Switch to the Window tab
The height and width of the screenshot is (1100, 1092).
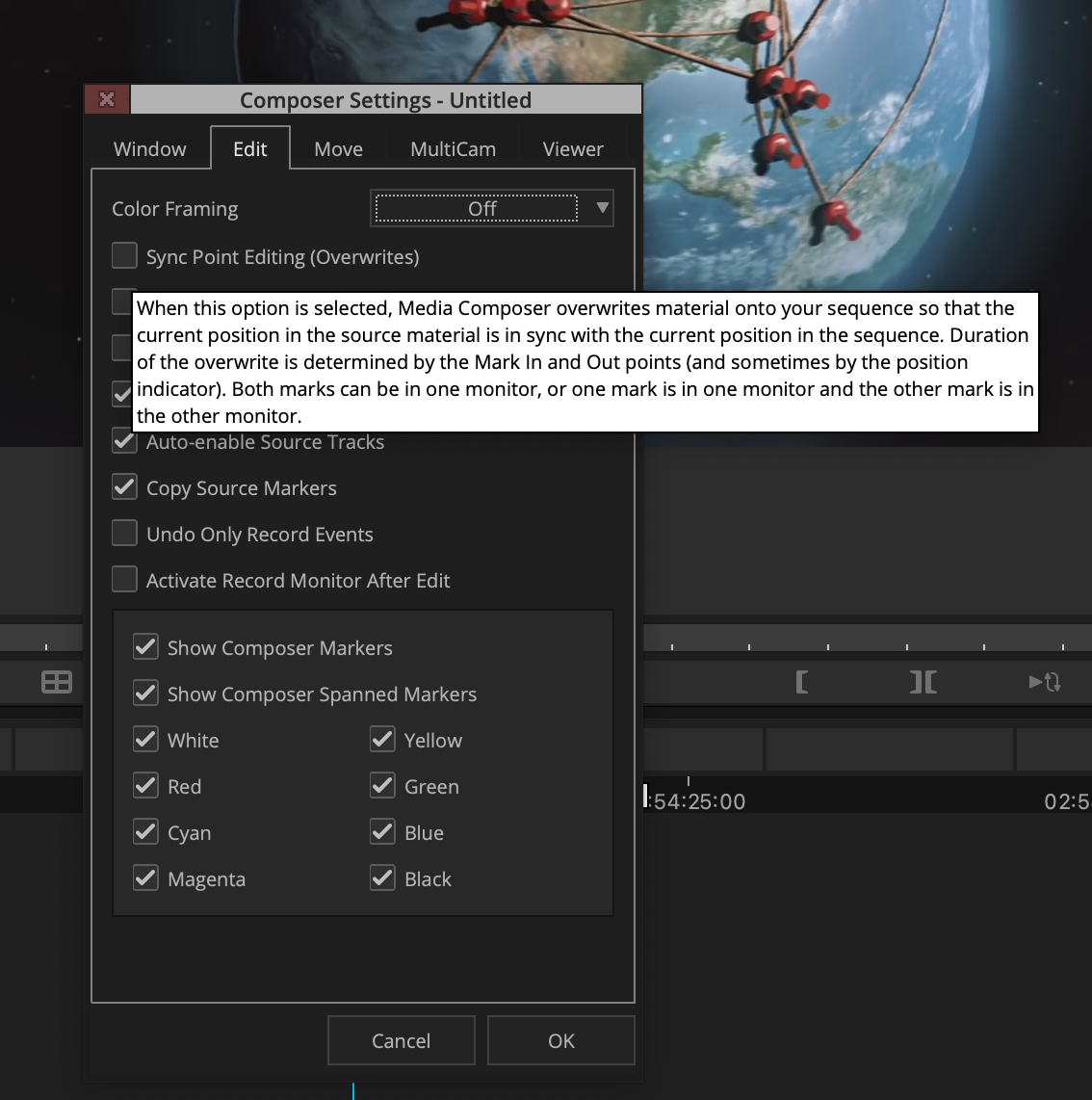[x=150, y=148]
